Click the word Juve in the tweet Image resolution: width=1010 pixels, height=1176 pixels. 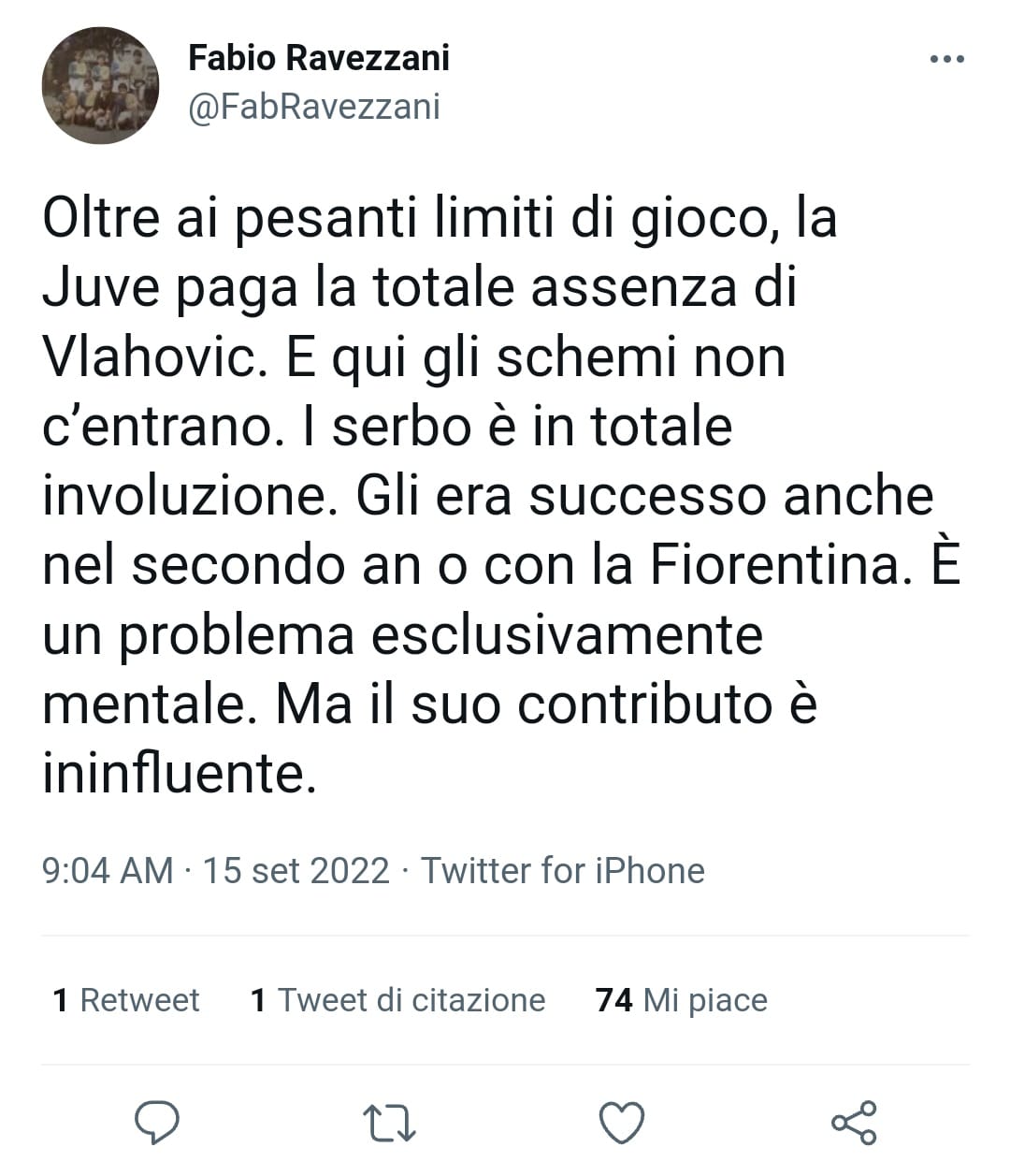tap(102, 288)
